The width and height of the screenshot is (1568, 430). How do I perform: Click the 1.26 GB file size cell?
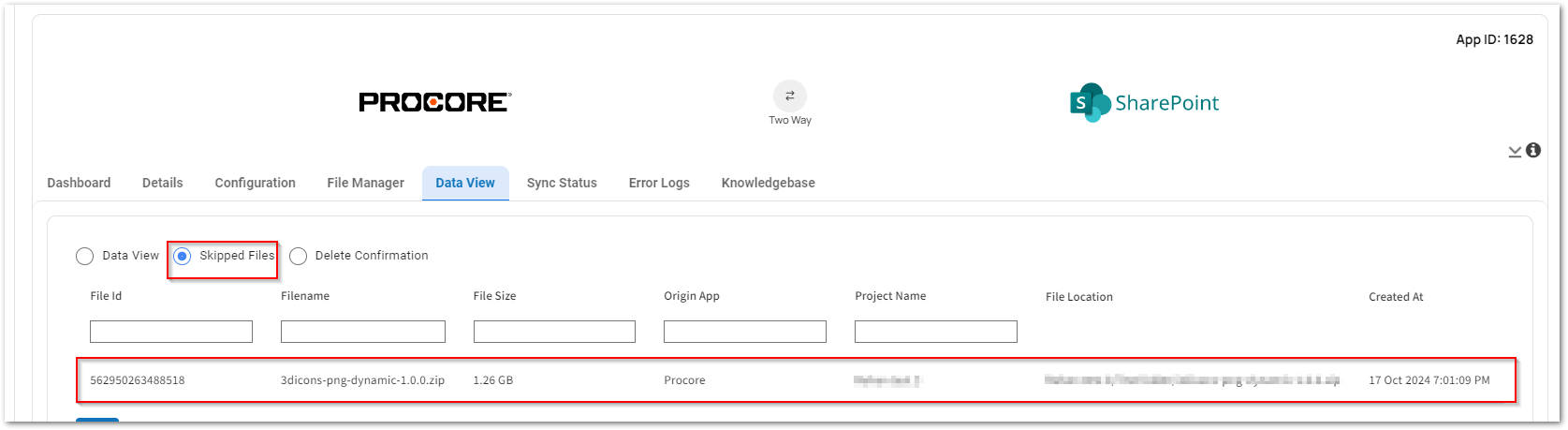click(x=493, y=380)
